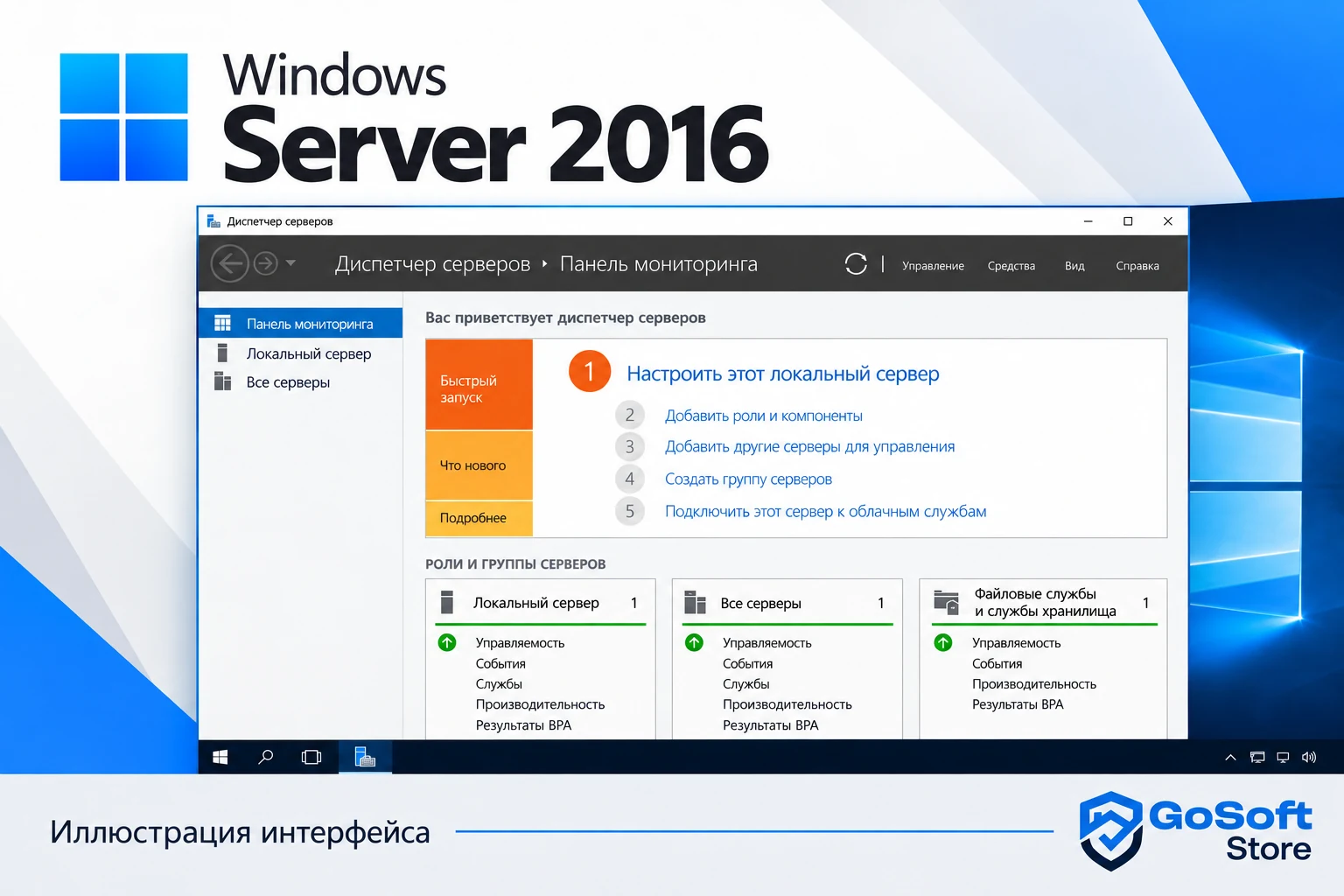Image resolution: width=1344 pixels, height=896 pixels.
Task: Open the Windows Start menu
Action: [220, 757]
